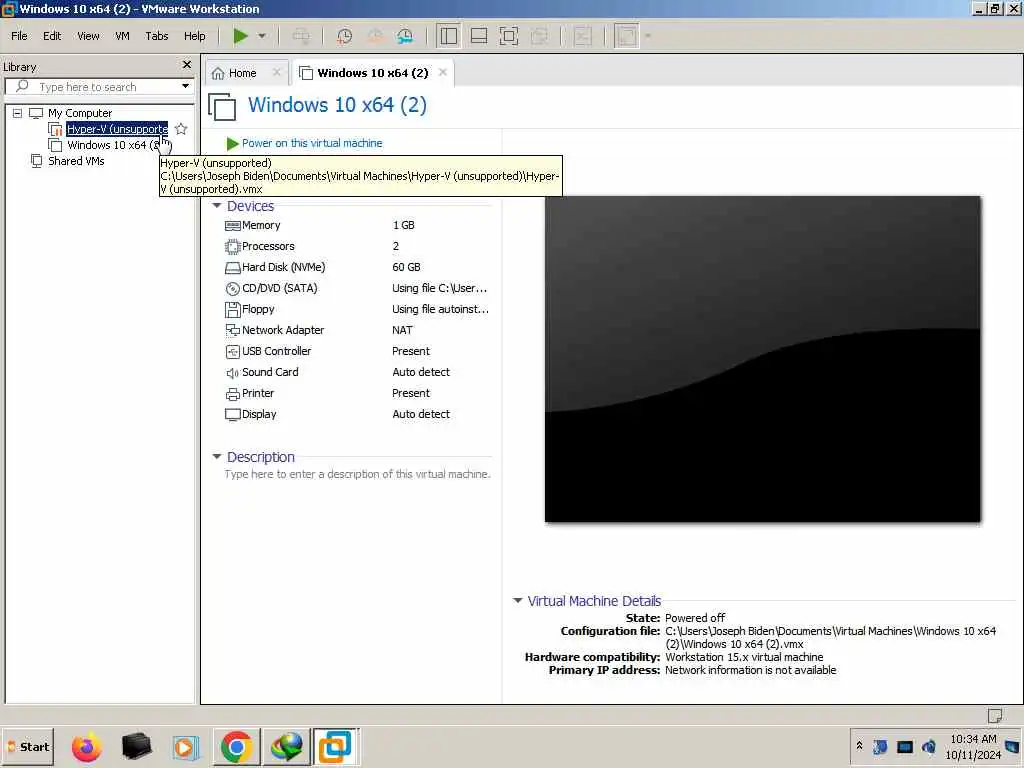Click the Full Screen mode toolbar icon

point(509,36)
